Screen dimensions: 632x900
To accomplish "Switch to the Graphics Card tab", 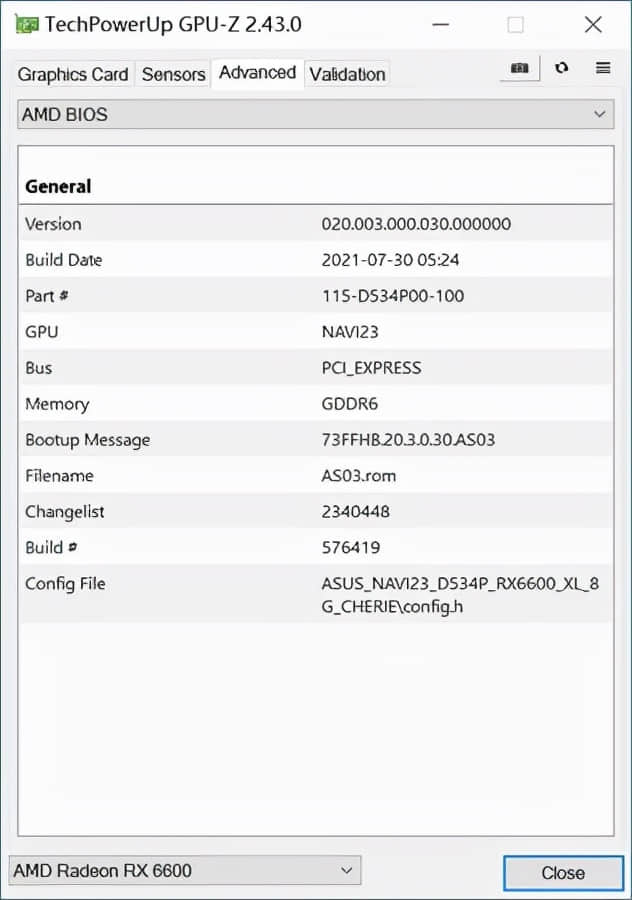I will [73, 74].
